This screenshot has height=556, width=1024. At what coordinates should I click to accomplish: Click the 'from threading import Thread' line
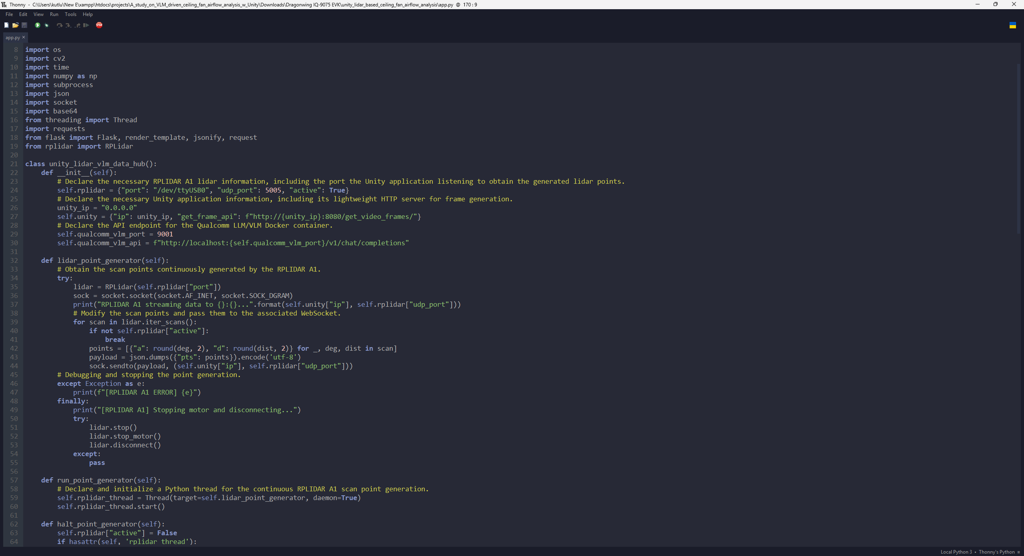[x=81, y=120]
